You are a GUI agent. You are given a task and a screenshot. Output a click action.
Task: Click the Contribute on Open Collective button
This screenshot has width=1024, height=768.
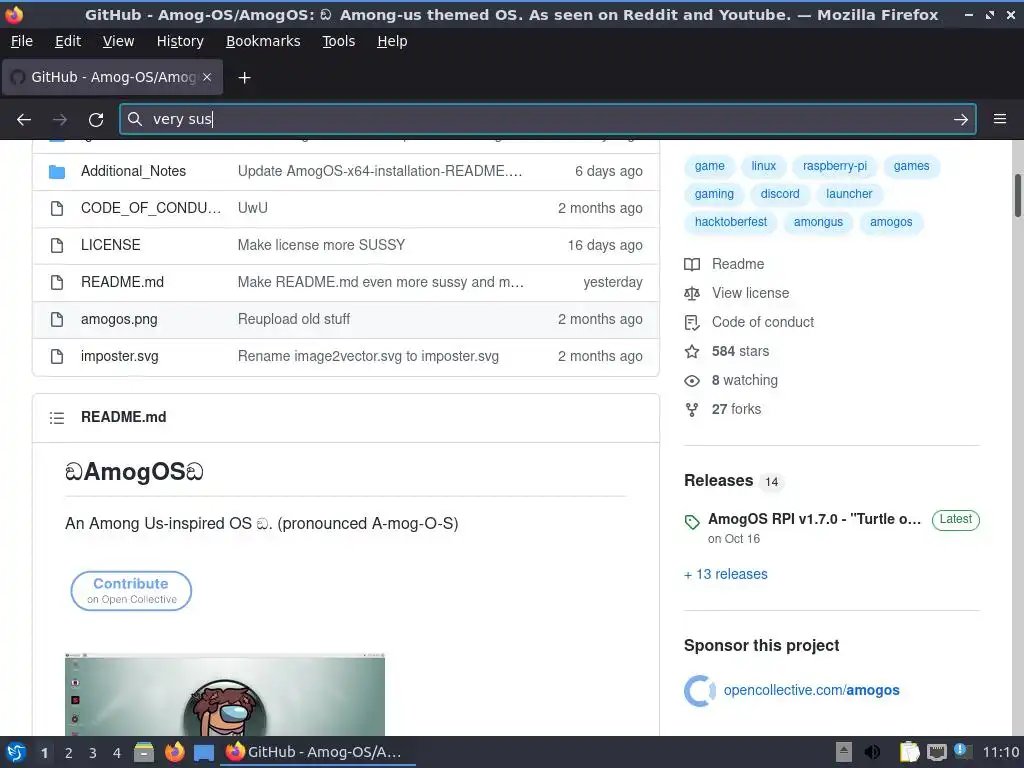click(x=131, y=592)
